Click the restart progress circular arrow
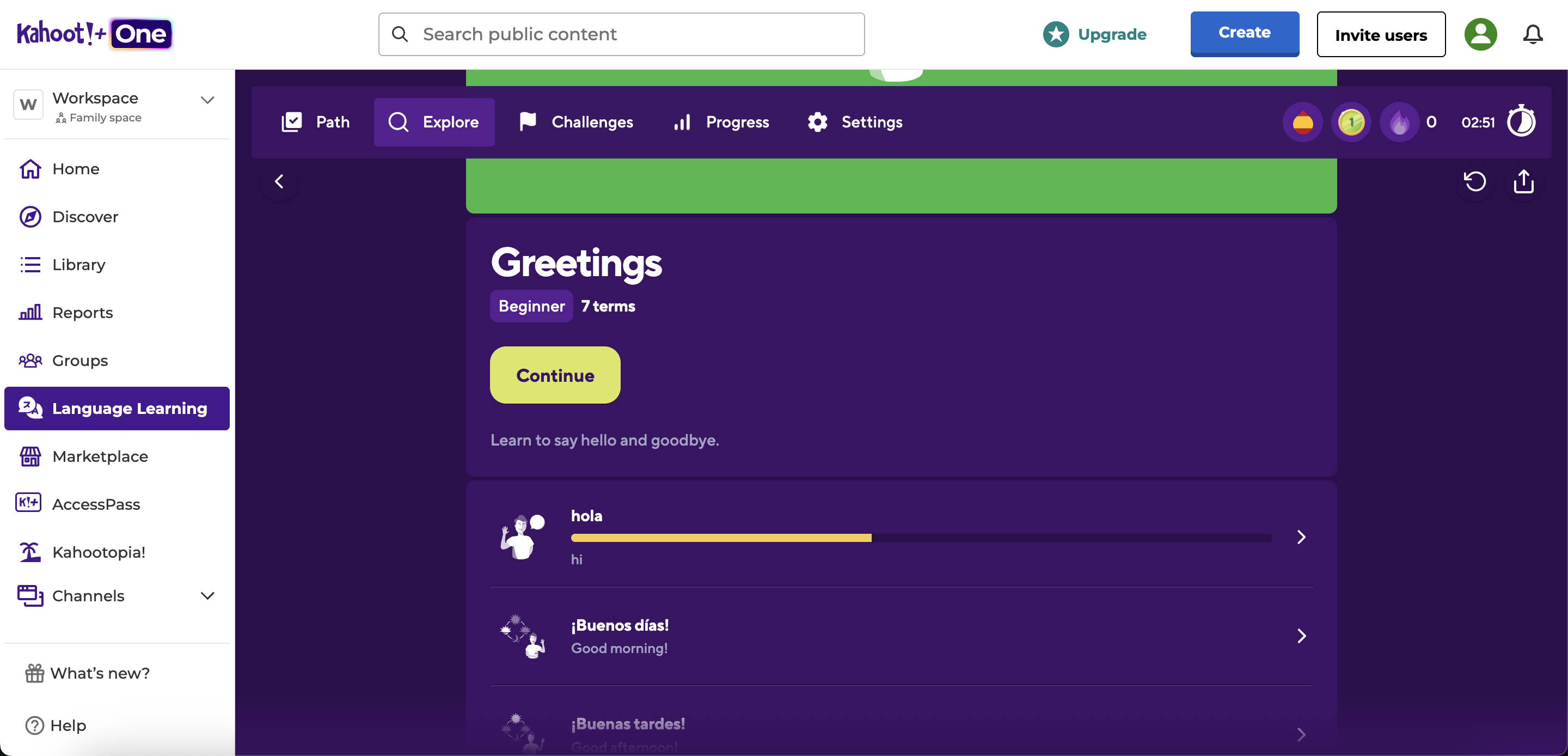Image resolution: width=1568 pixels, height=756 pixels. [x=1474, y=181]
